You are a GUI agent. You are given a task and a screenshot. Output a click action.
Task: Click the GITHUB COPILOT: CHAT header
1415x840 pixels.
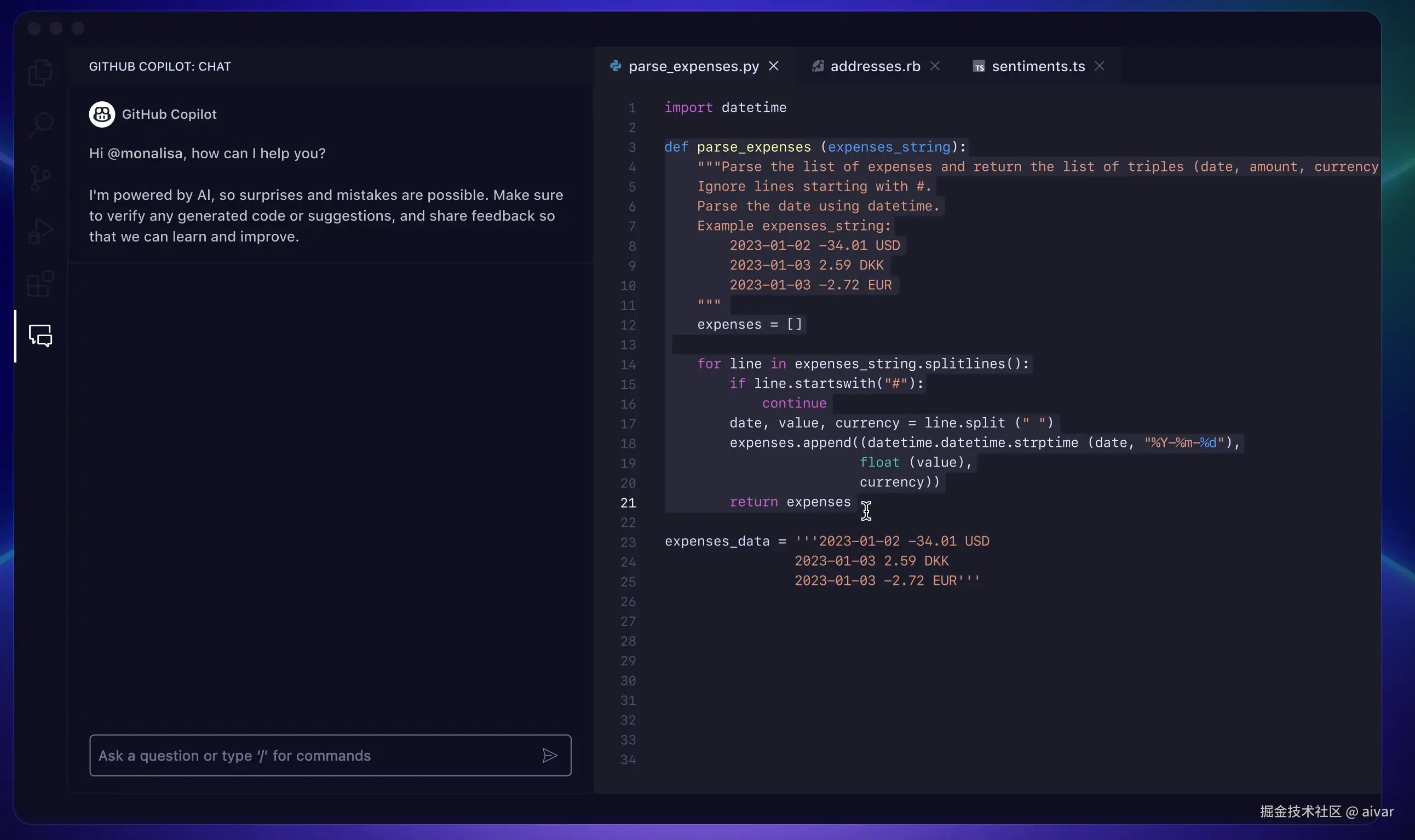[x=159, y=66]
